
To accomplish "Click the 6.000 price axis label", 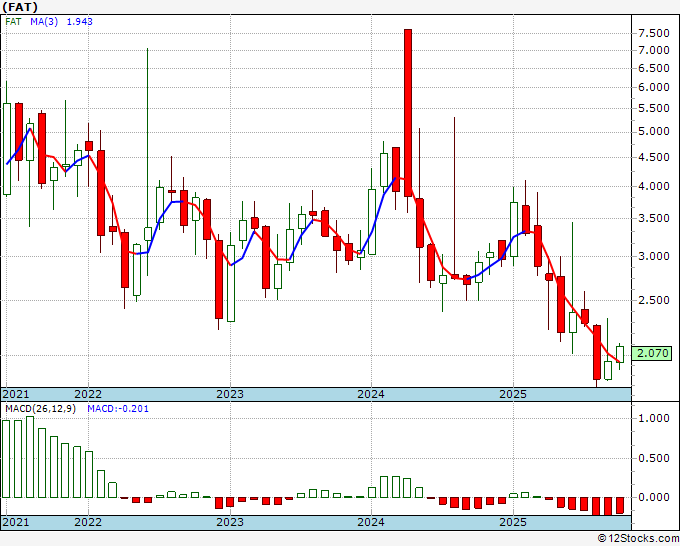I will [654, 88].
